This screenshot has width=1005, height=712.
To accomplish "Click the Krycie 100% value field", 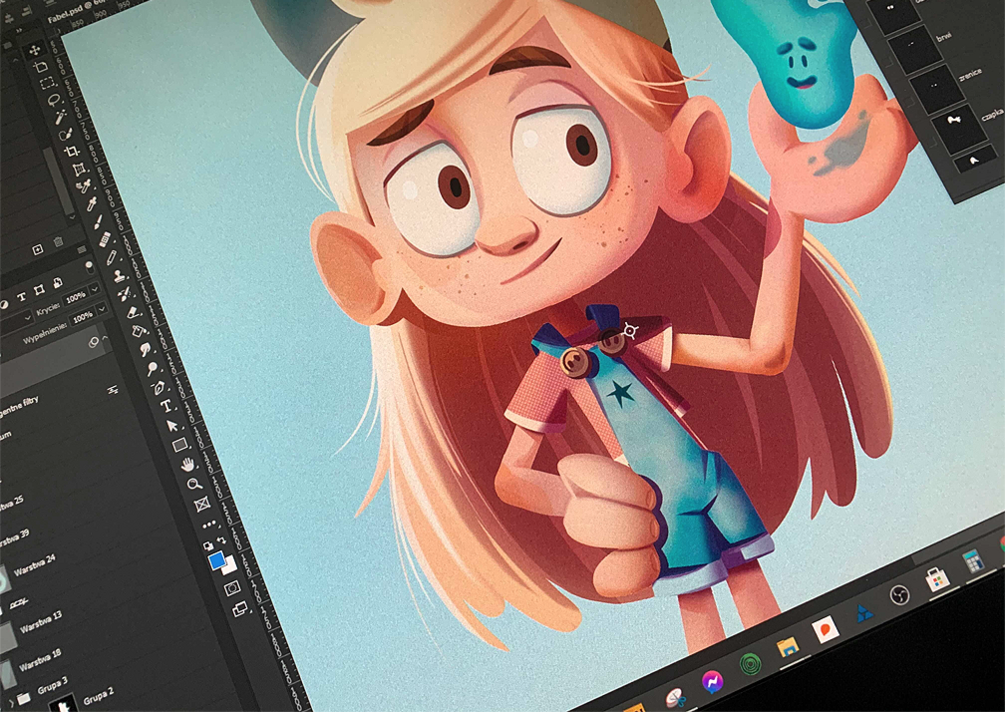I will point(76,297).
